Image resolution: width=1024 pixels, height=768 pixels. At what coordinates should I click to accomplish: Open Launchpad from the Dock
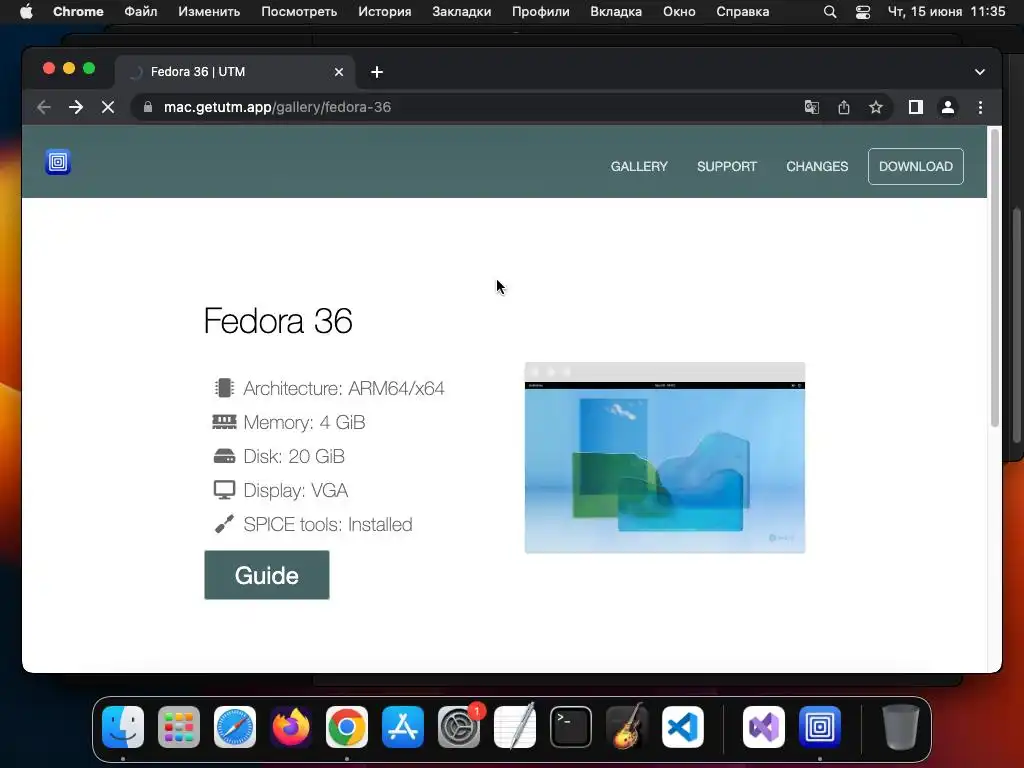coord(179,727)
